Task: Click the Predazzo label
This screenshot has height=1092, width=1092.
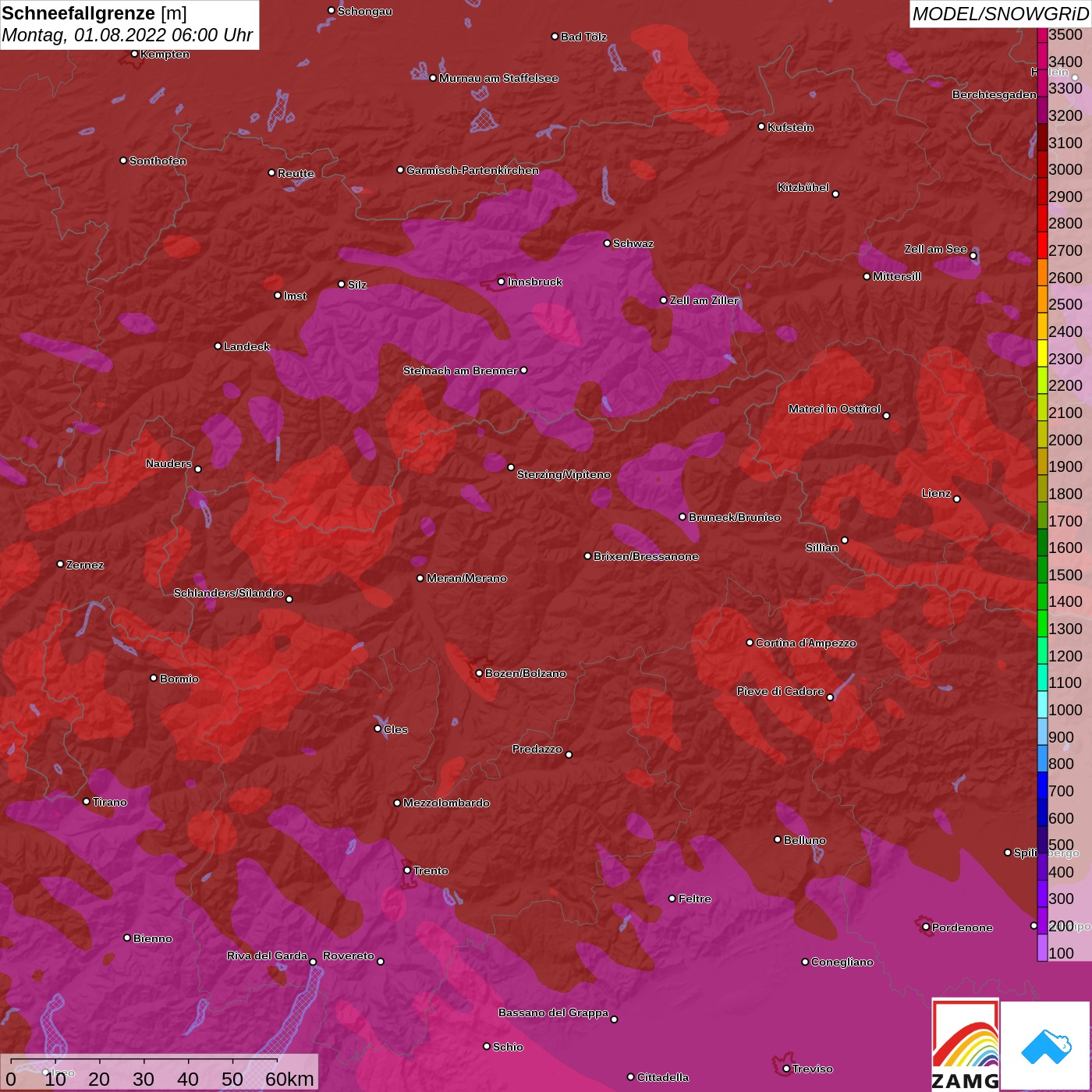Action: coord(537,749)
